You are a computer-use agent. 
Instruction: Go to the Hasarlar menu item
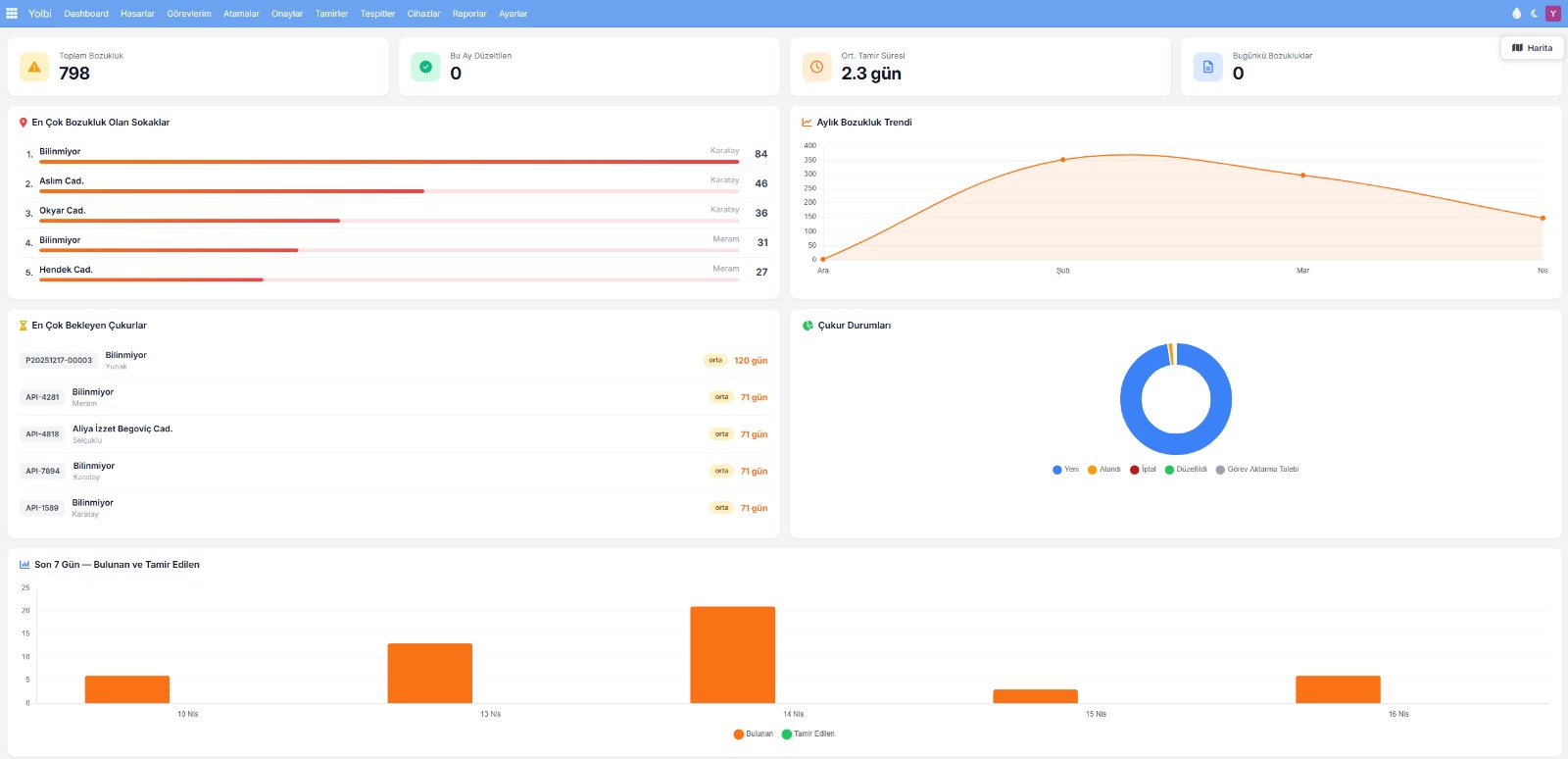tap(137, 14)
